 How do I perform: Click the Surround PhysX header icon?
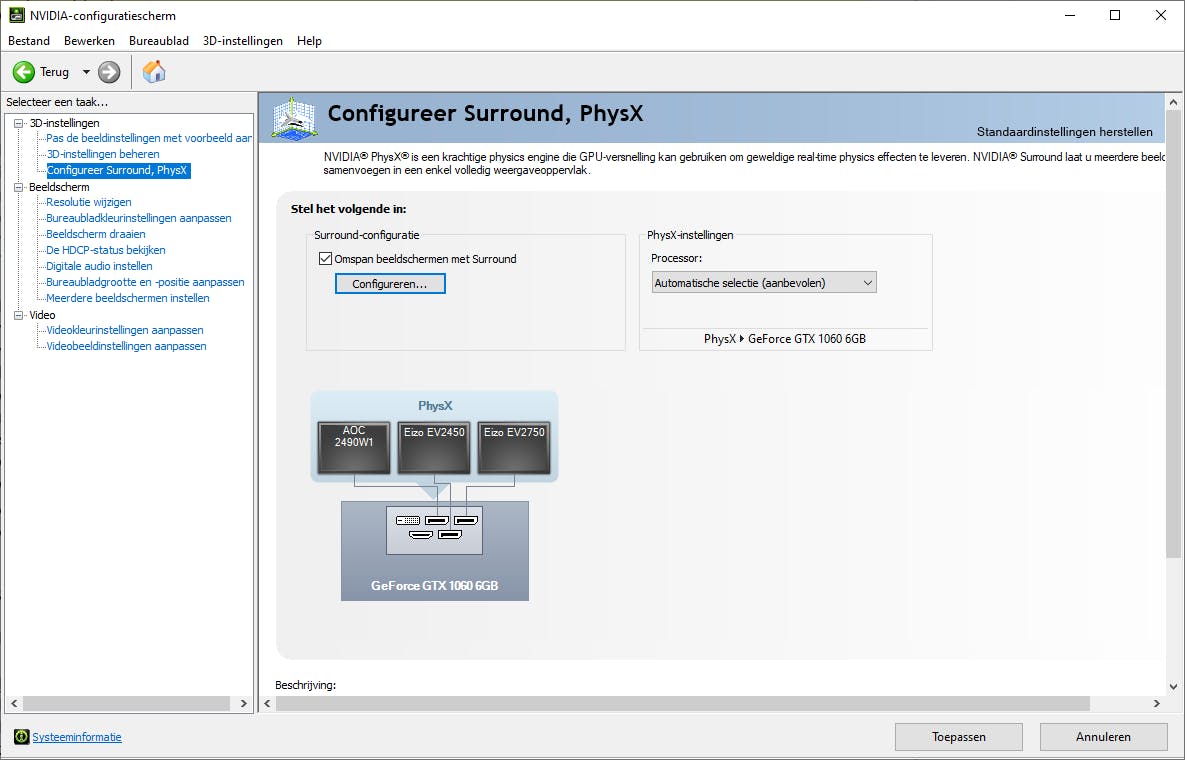point(294,119)
